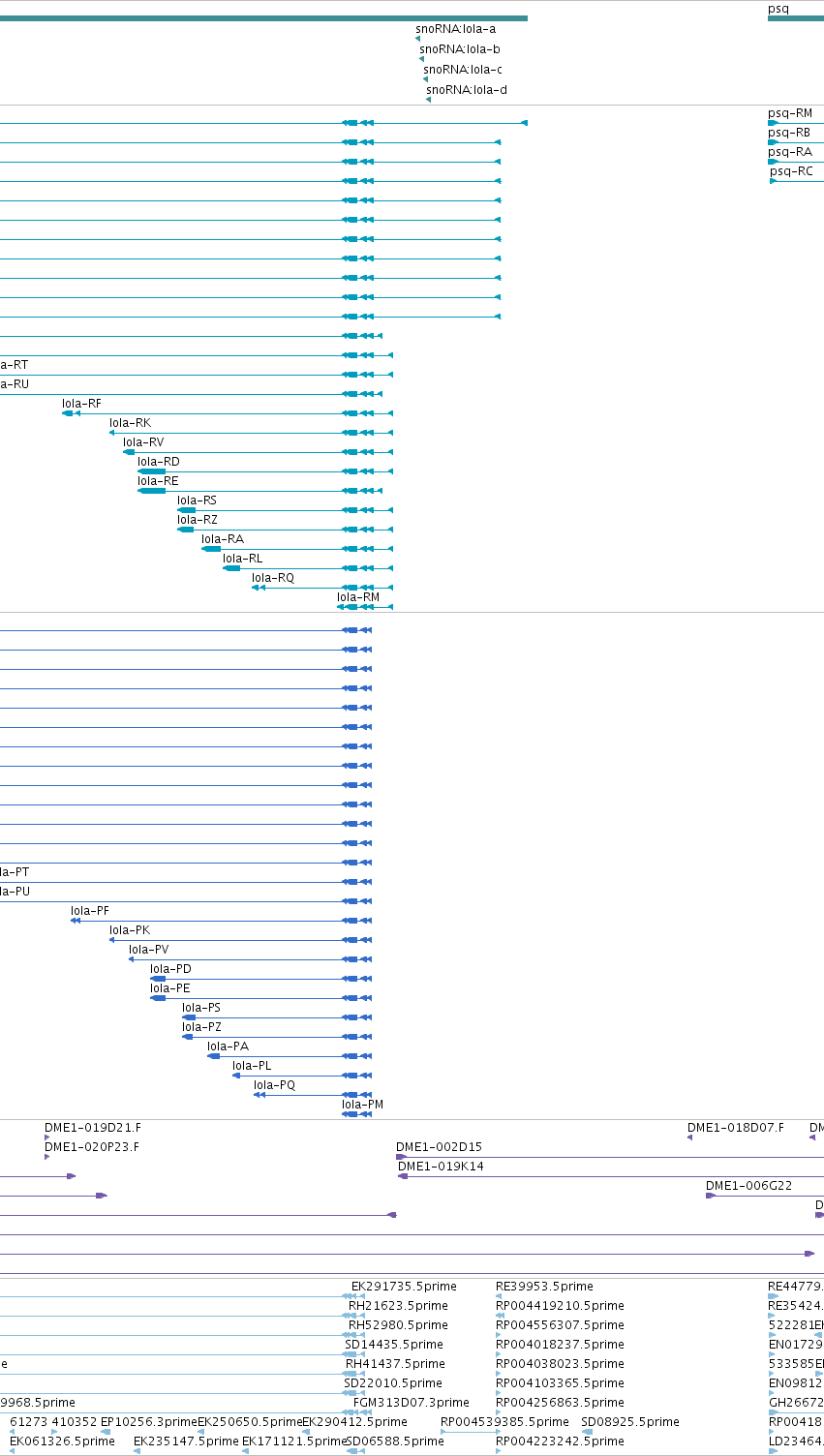824x1456 pixels.
Task: Select the lola-PZ label
Action: 201,1027
